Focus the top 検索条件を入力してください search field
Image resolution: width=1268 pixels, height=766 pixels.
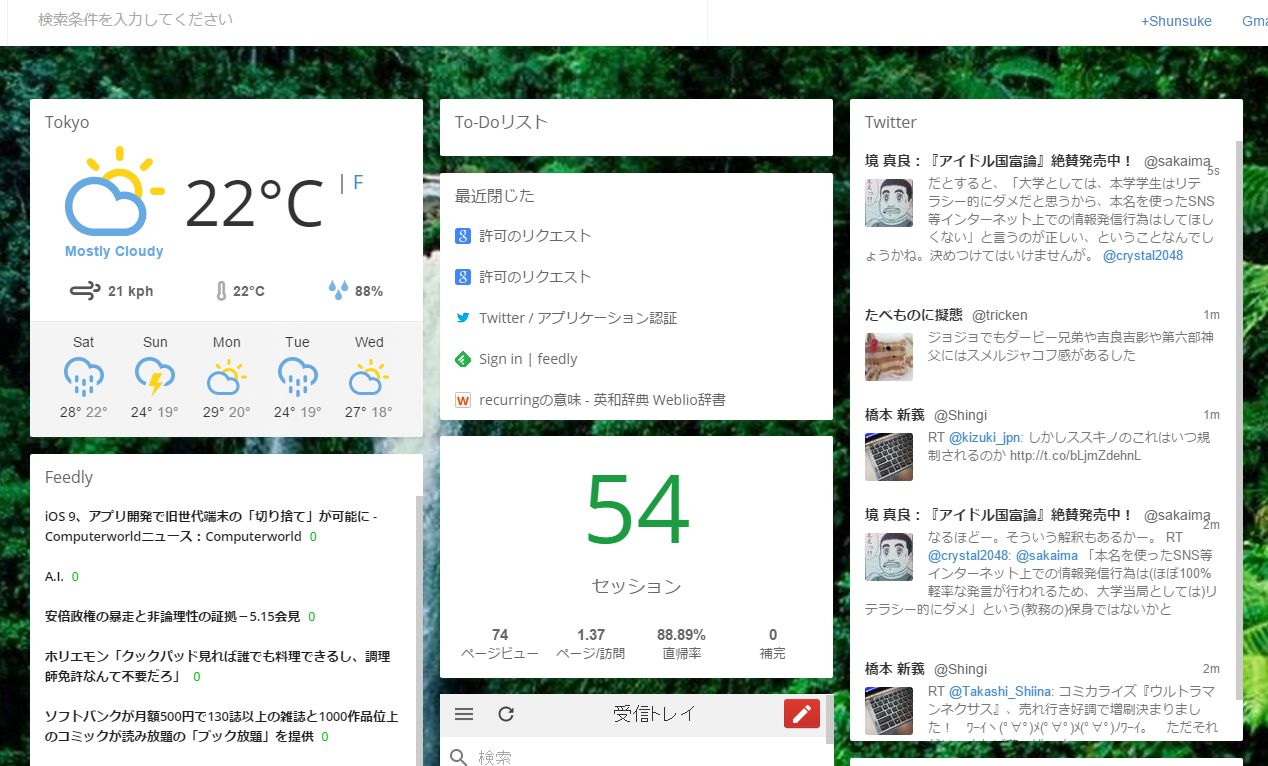pos(357,20)
